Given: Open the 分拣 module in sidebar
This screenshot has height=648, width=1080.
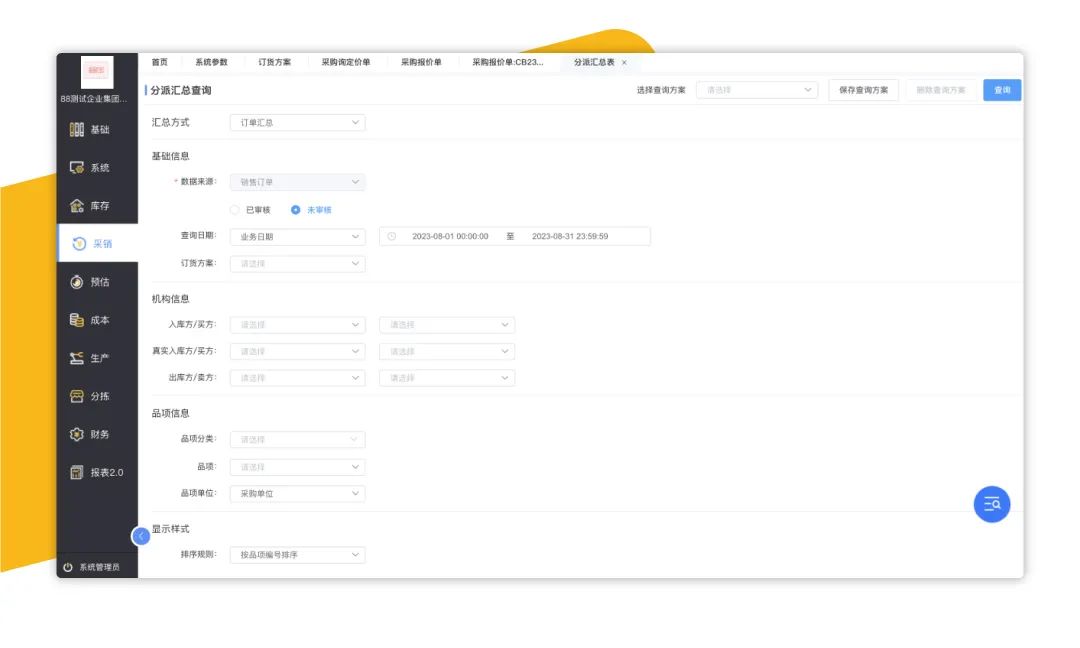Looking at the screenshot, I should tap(97, 396).
